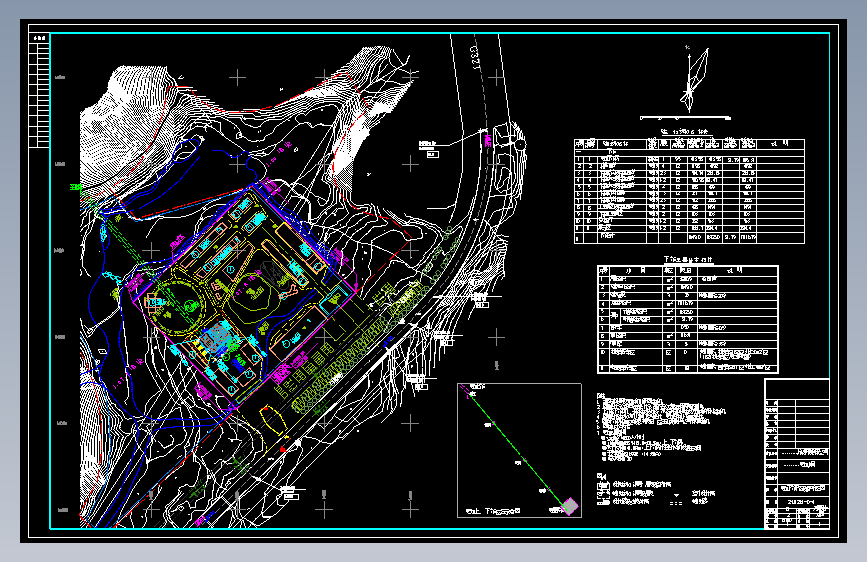Select the gray diamond in the inset map
Screen dimensions: 867x562
[571, 506]
